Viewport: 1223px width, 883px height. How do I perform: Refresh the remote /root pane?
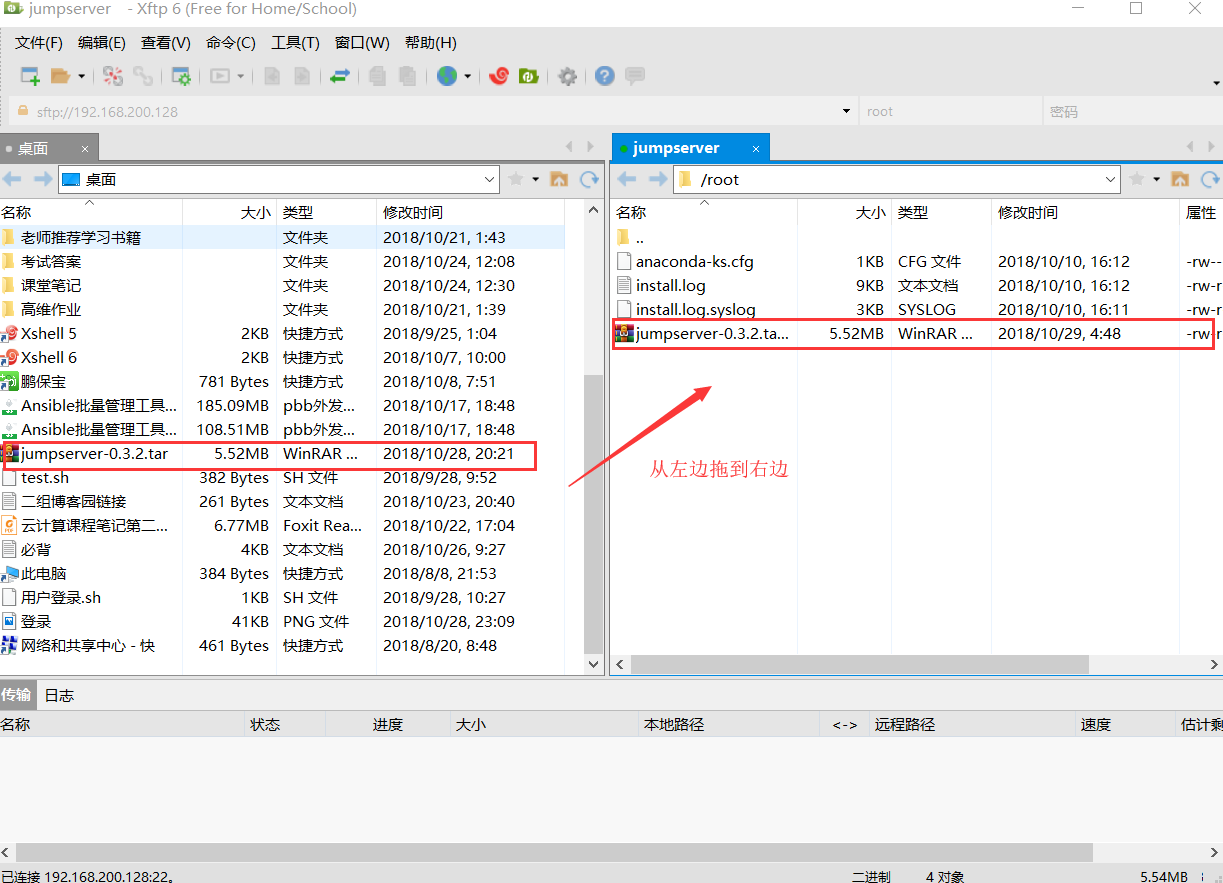click(1211, 179)
